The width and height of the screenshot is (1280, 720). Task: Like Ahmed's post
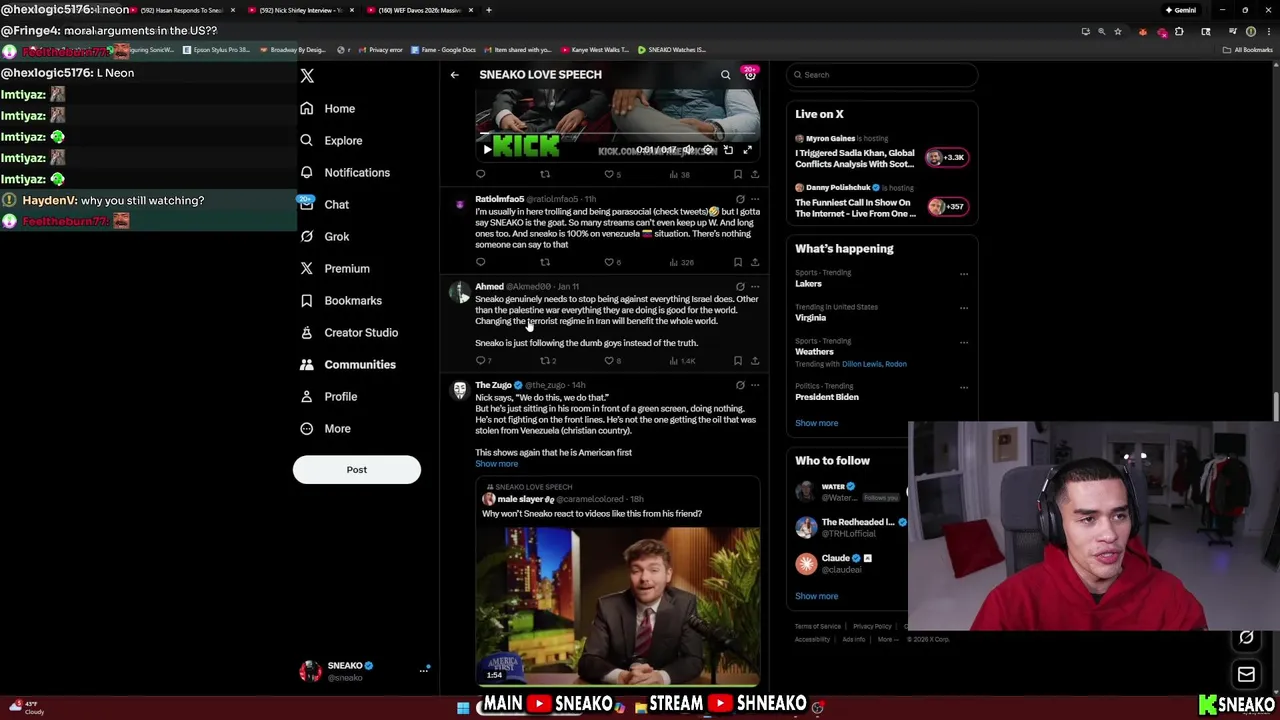pos(612,360)
